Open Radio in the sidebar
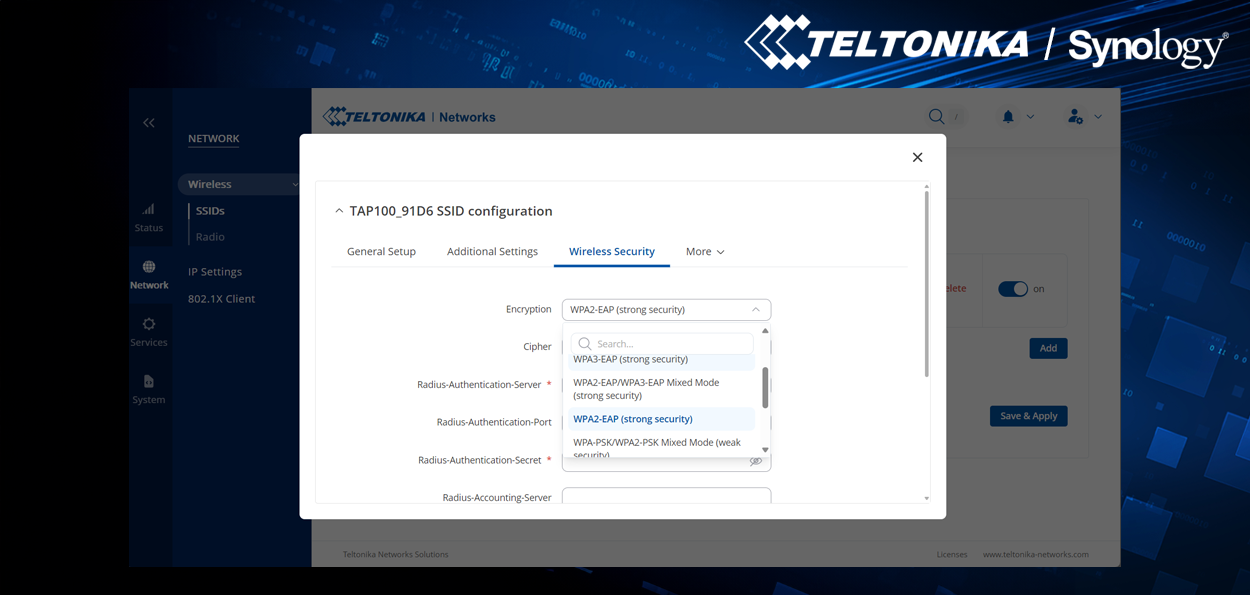This screenshot has height=595, width=1250. pyautogui.click(x=210, y=237)
